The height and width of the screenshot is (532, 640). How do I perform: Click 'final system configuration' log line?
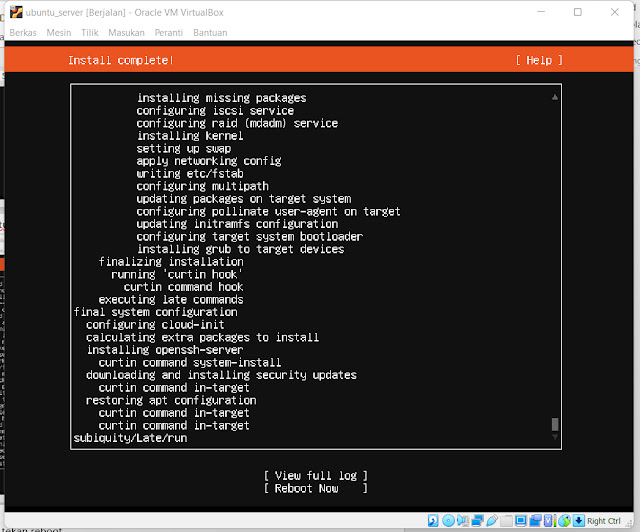click(156, 312)
